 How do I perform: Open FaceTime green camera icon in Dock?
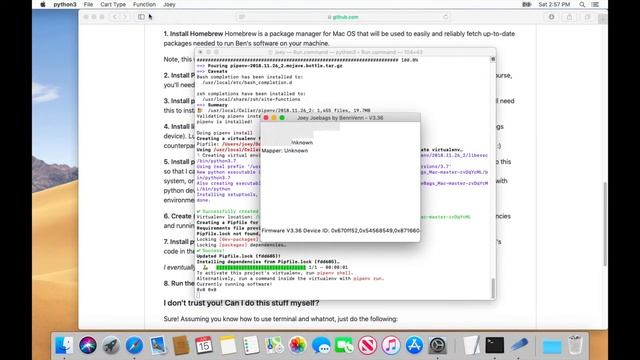pos(344,345)
